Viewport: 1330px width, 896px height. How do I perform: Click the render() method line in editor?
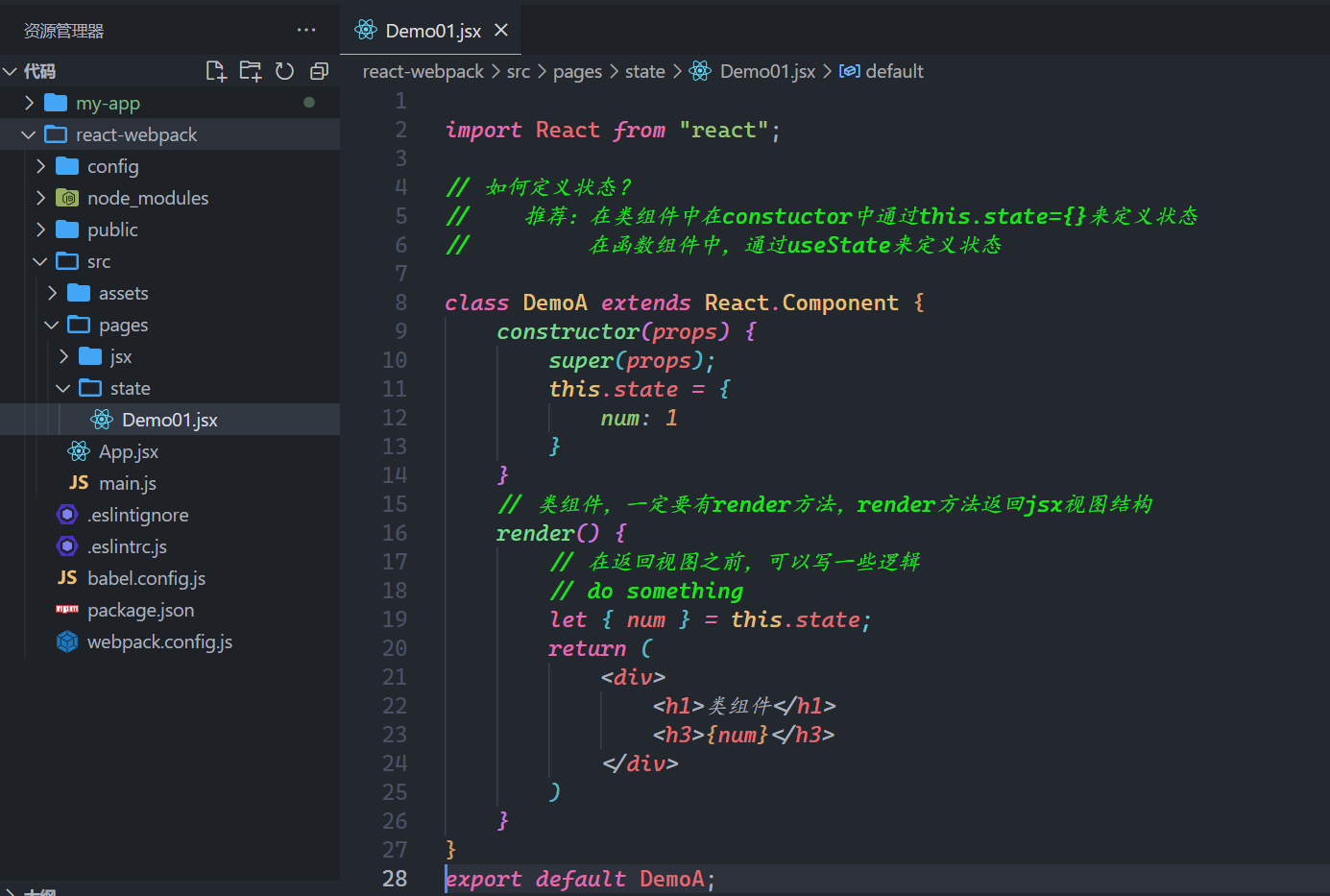coord(562,533)
